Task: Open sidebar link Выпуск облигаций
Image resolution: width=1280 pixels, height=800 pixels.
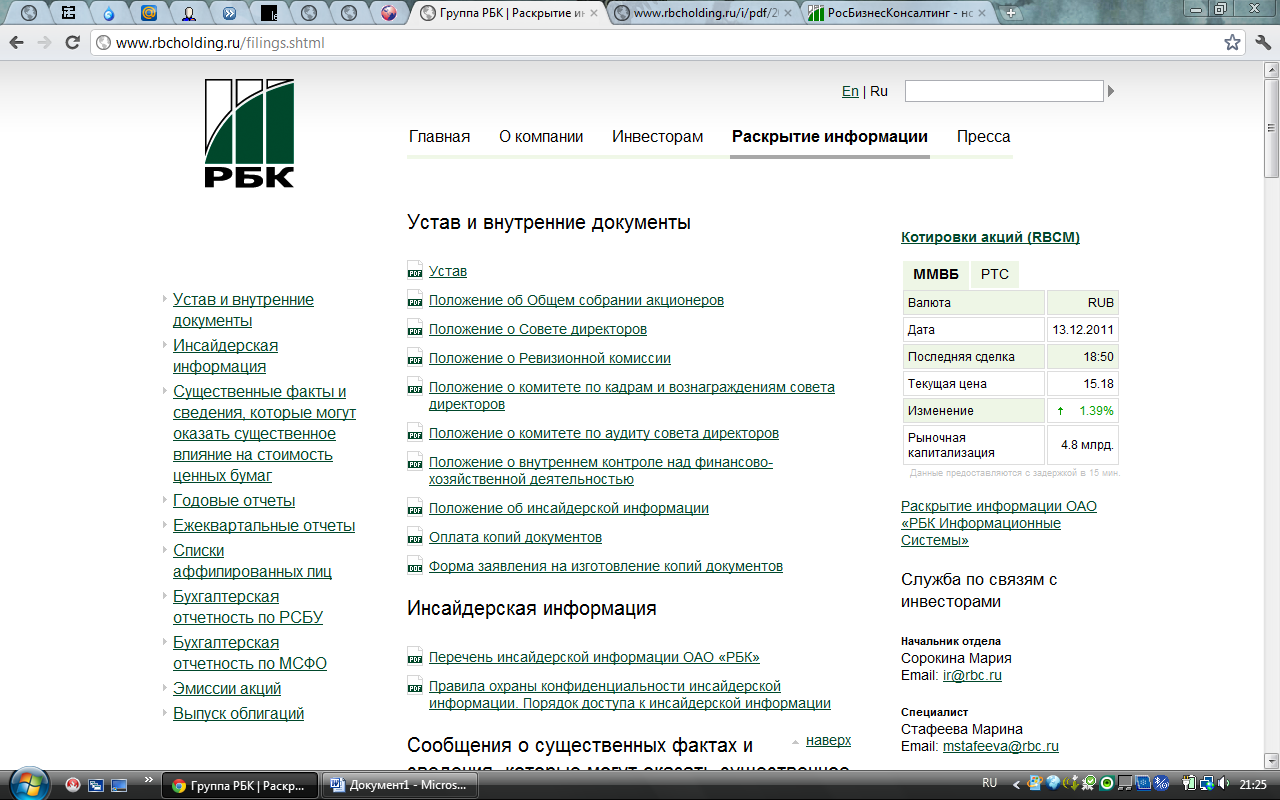Action: tap(238, 714)
